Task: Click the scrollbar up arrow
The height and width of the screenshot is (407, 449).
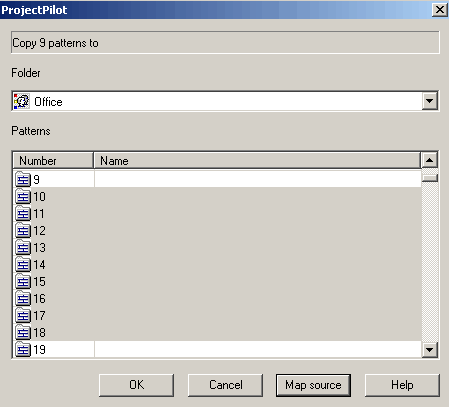Action: (x=429, y=160)
